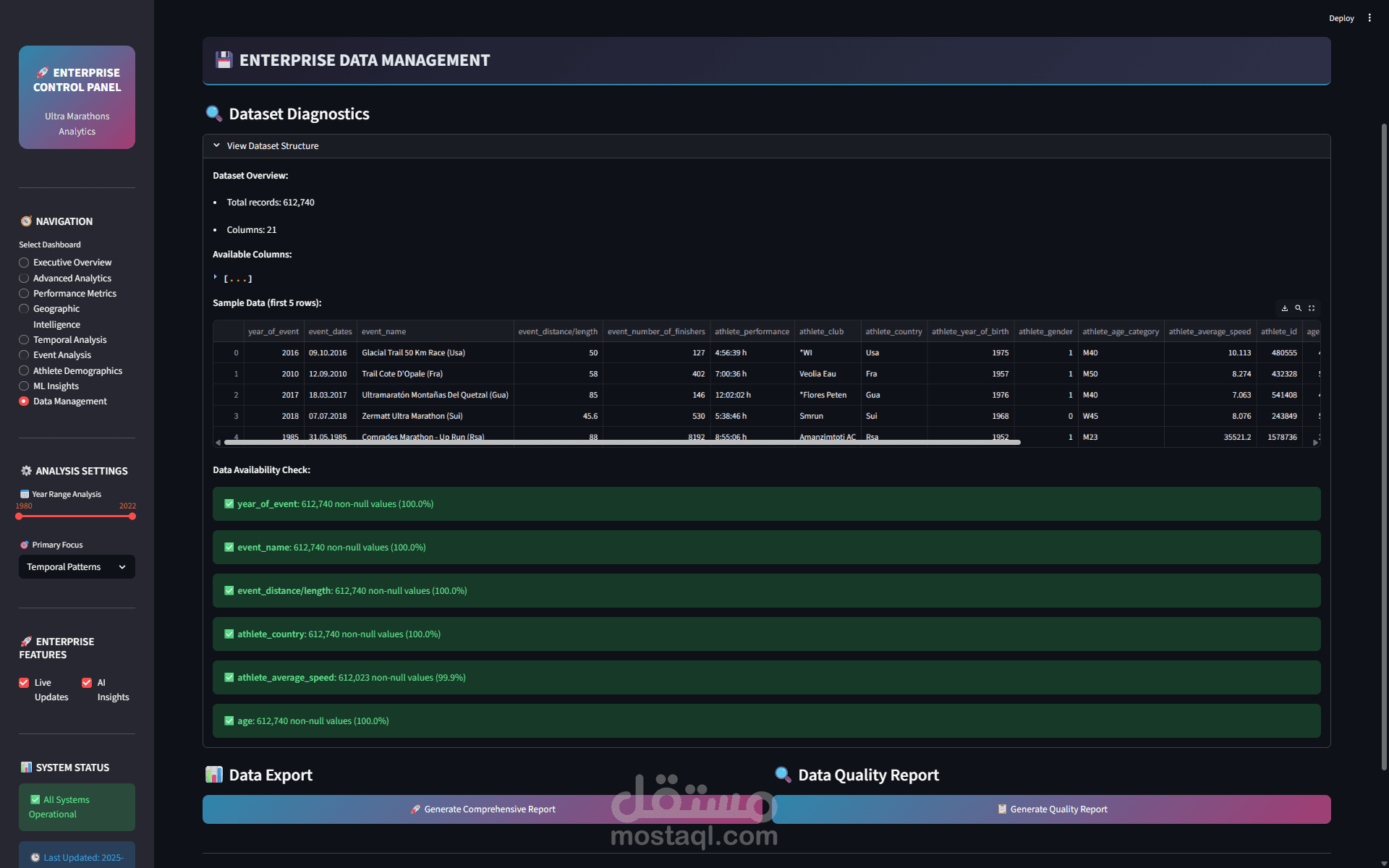Viewport: 1389px width, 868px height.
Task: Click the table's left scroll arrow
Action: pos(218,443)
